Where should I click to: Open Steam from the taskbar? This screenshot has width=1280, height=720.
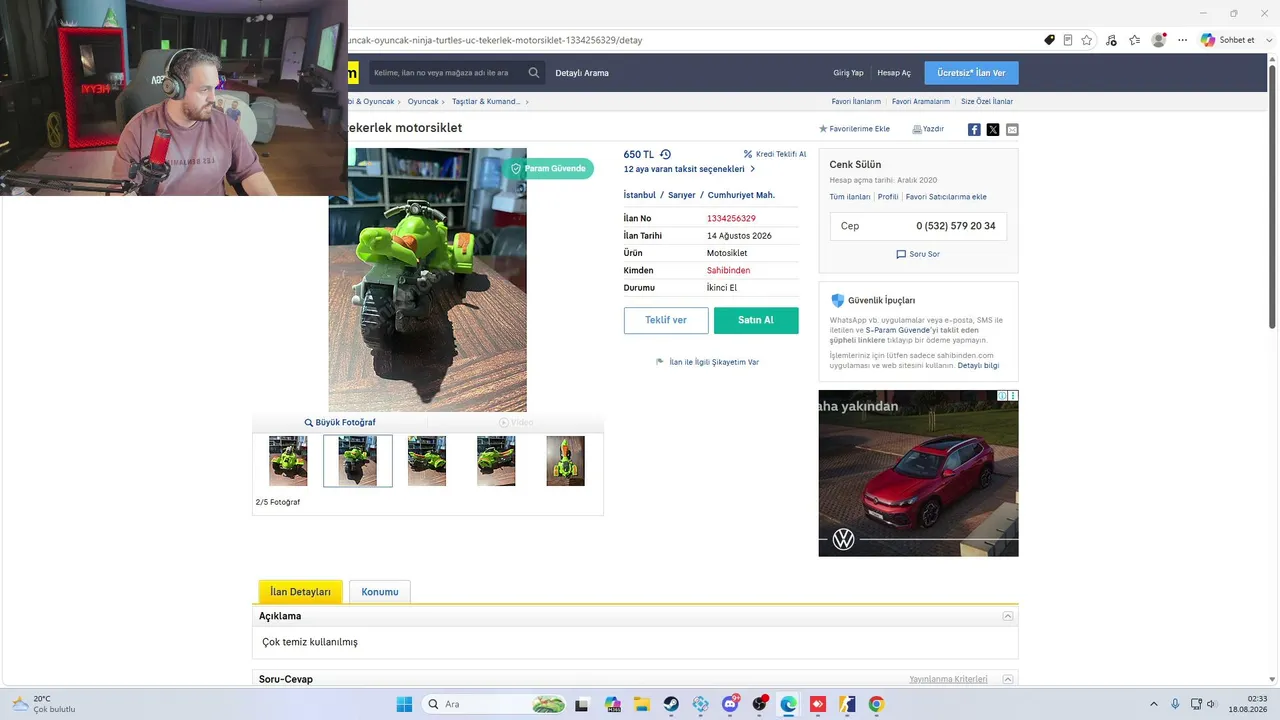click(x=671, y=704)
